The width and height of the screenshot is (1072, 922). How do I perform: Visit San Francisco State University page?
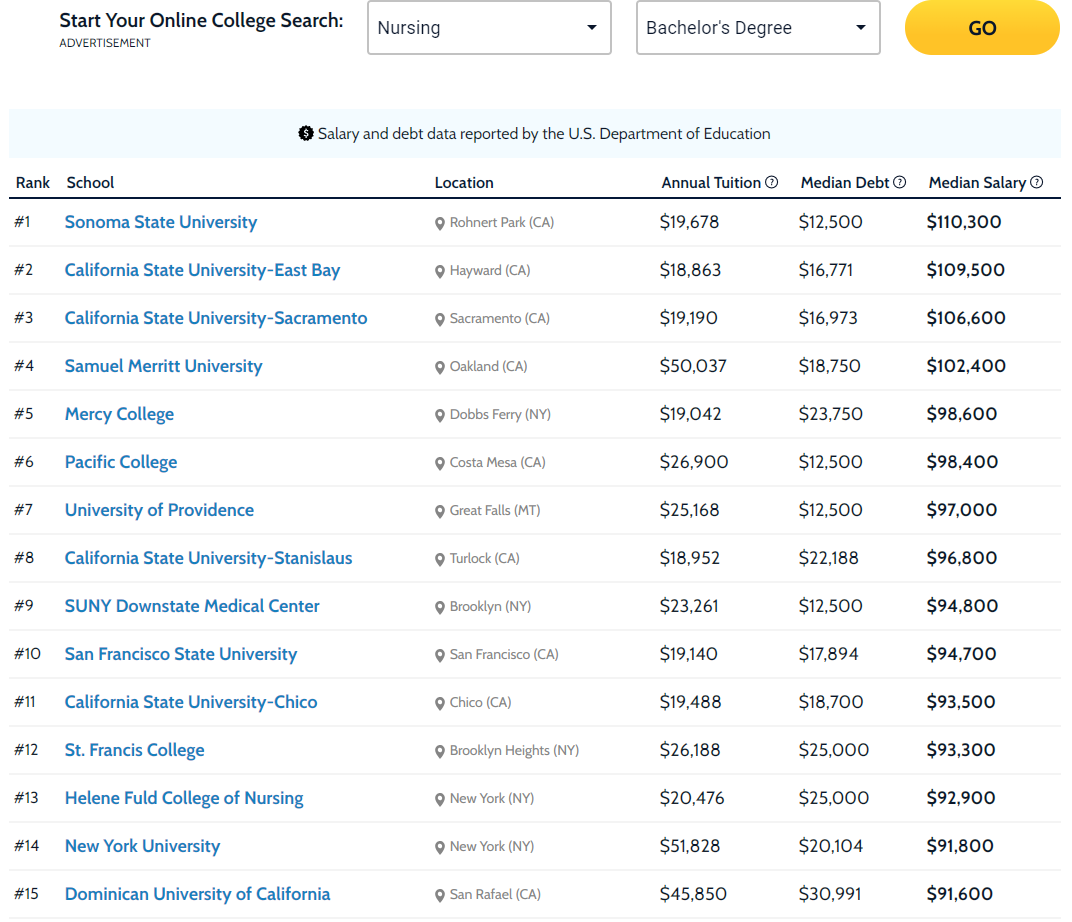tap(181, 654)
